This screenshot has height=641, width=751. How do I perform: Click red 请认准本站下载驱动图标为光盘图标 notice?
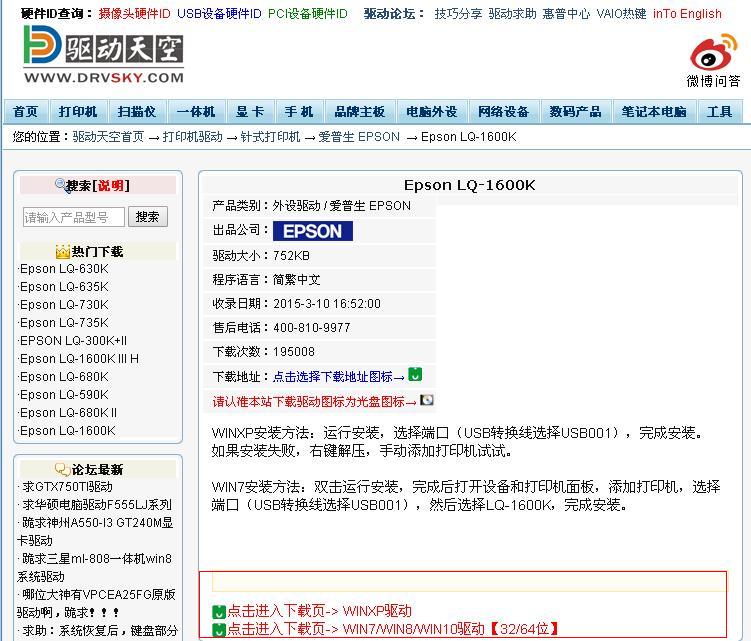coord(314,401)
